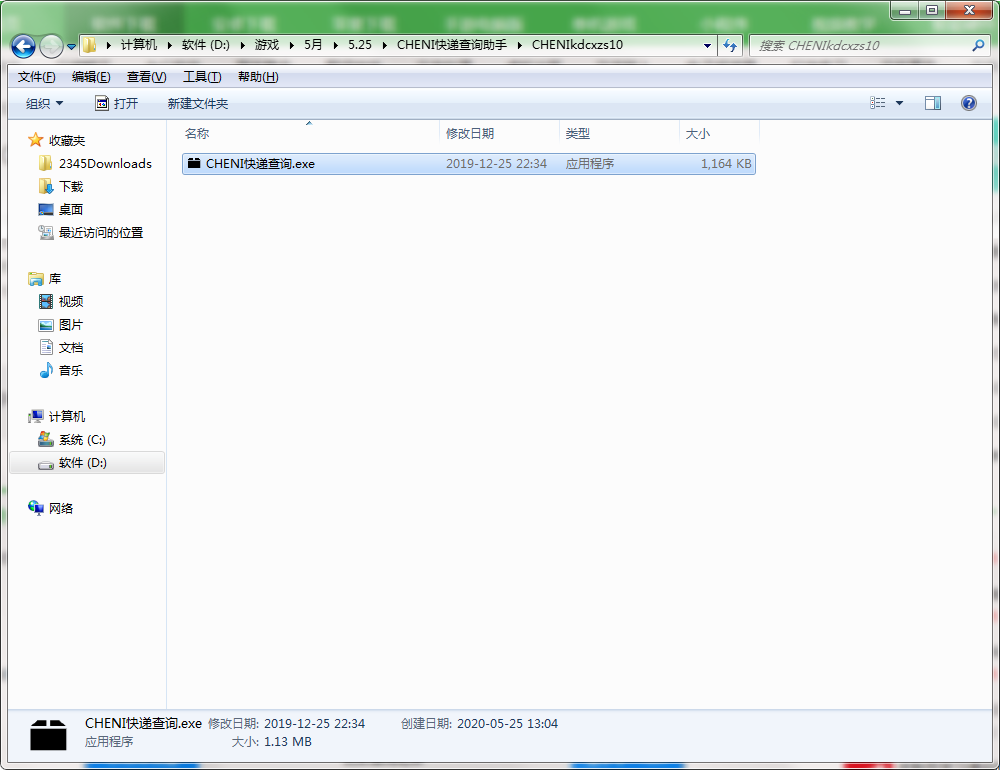Expand the 组织 dropdown

pos(45,103)
